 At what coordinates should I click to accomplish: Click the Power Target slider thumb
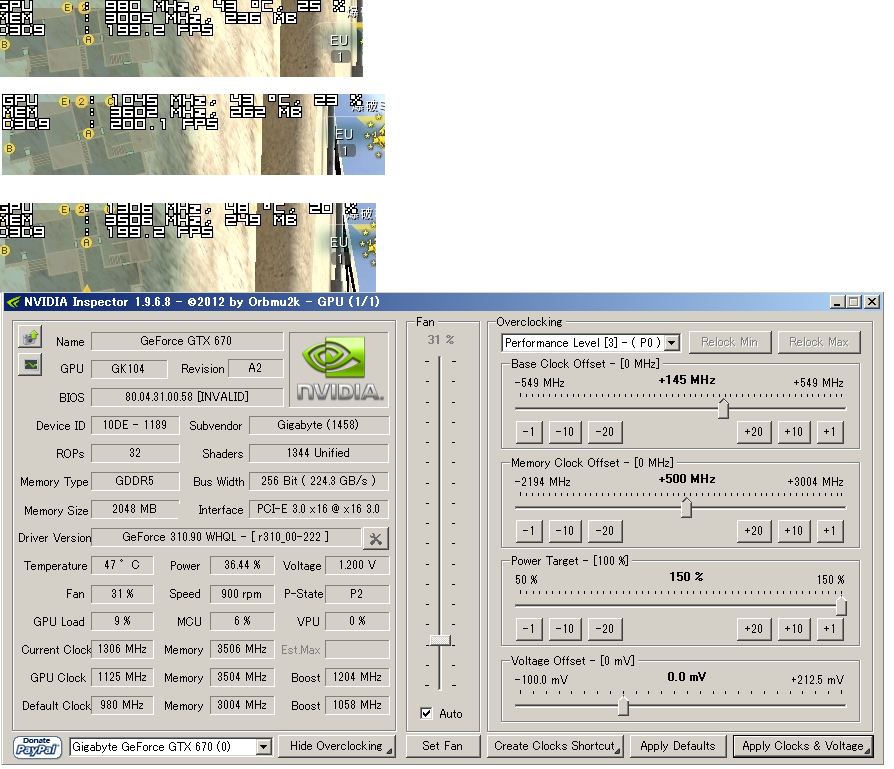[x=840, y=606]
